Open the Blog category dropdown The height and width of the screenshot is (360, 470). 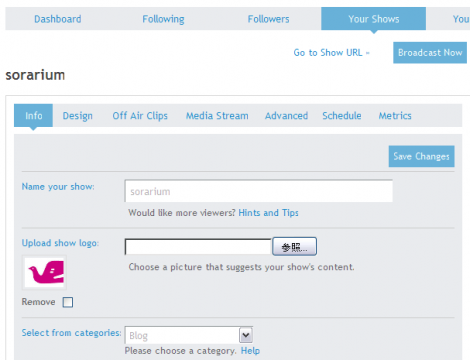189,335
